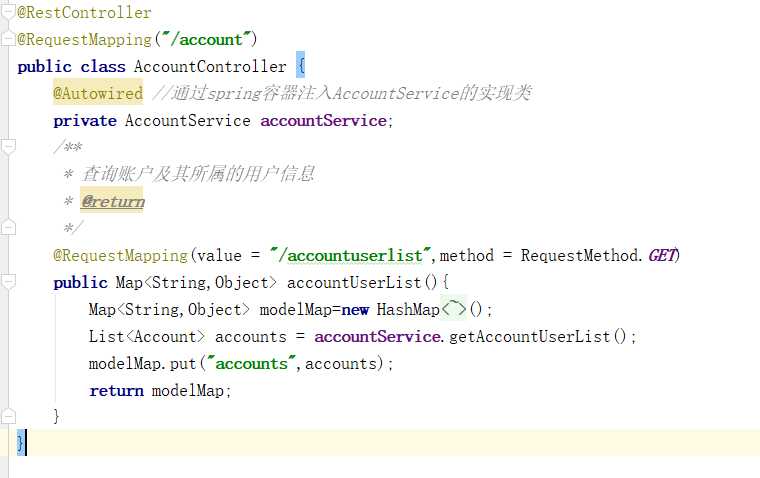Click the "/accountuserlist" URL string
The height and width of the screenshot is (478, 760).
tap(350, 255)
